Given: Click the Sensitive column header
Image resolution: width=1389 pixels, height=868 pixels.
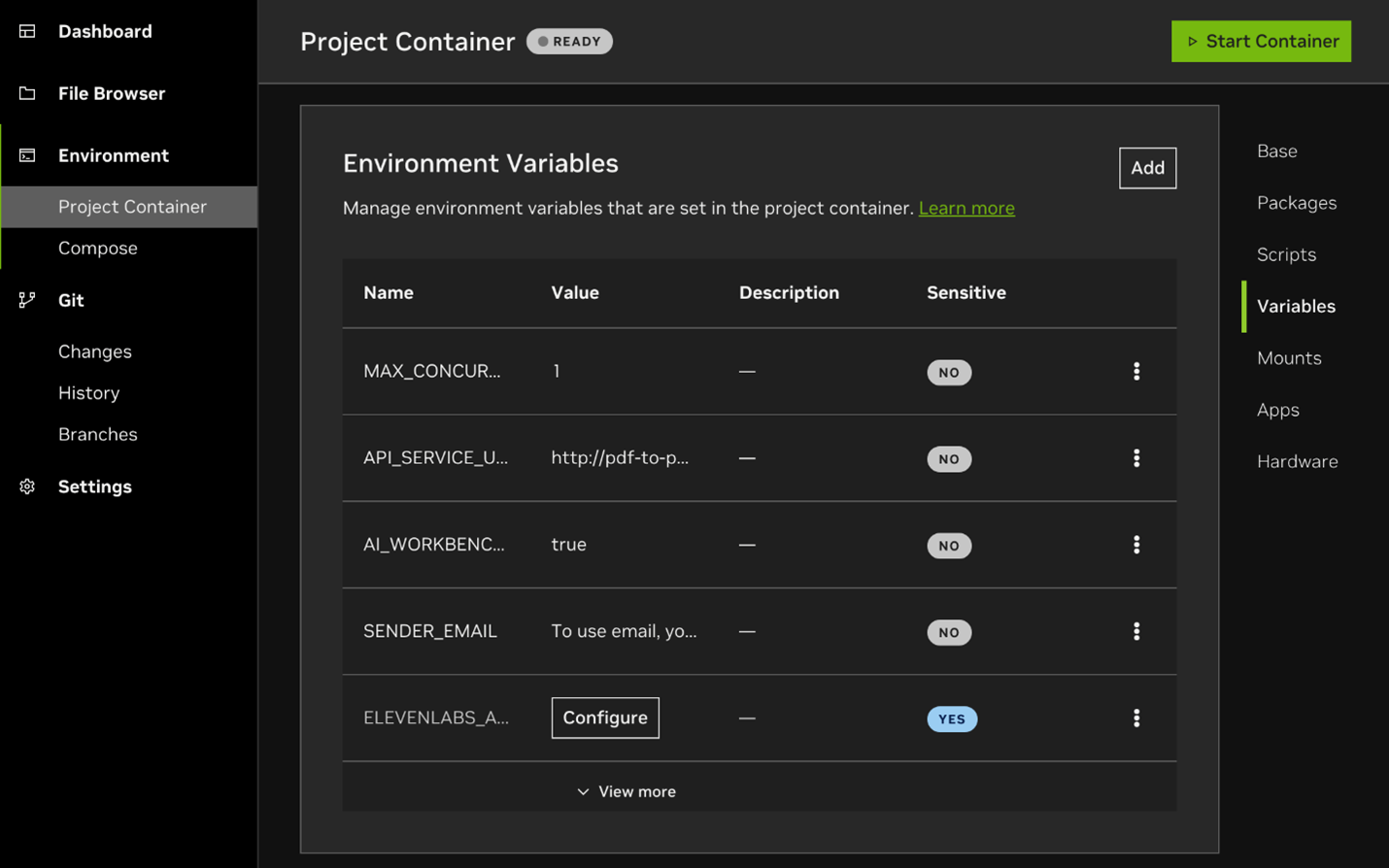Looking at the screenshot, I should click(966, 292).
